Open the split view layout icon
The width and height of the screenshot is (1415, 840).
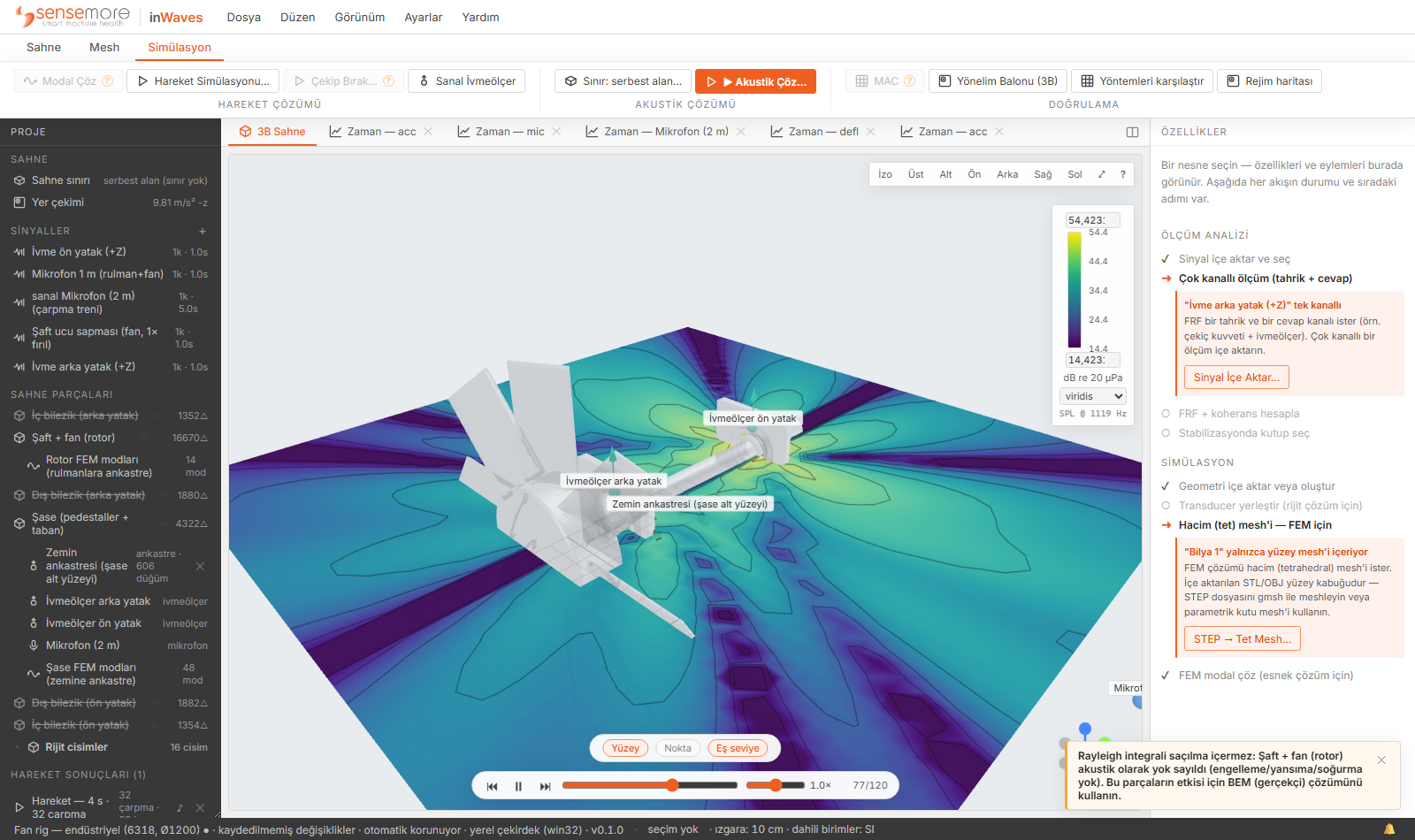1132,132
